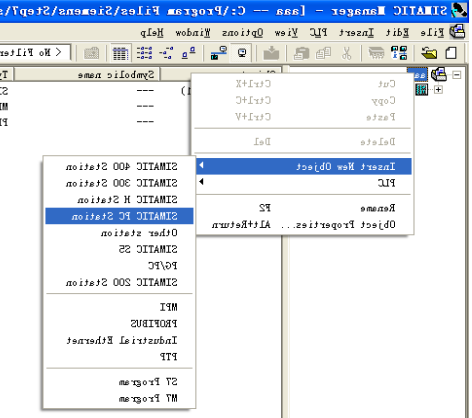
Task: Open the PLC submenu in context menu
Action: (x=303, y=183)
